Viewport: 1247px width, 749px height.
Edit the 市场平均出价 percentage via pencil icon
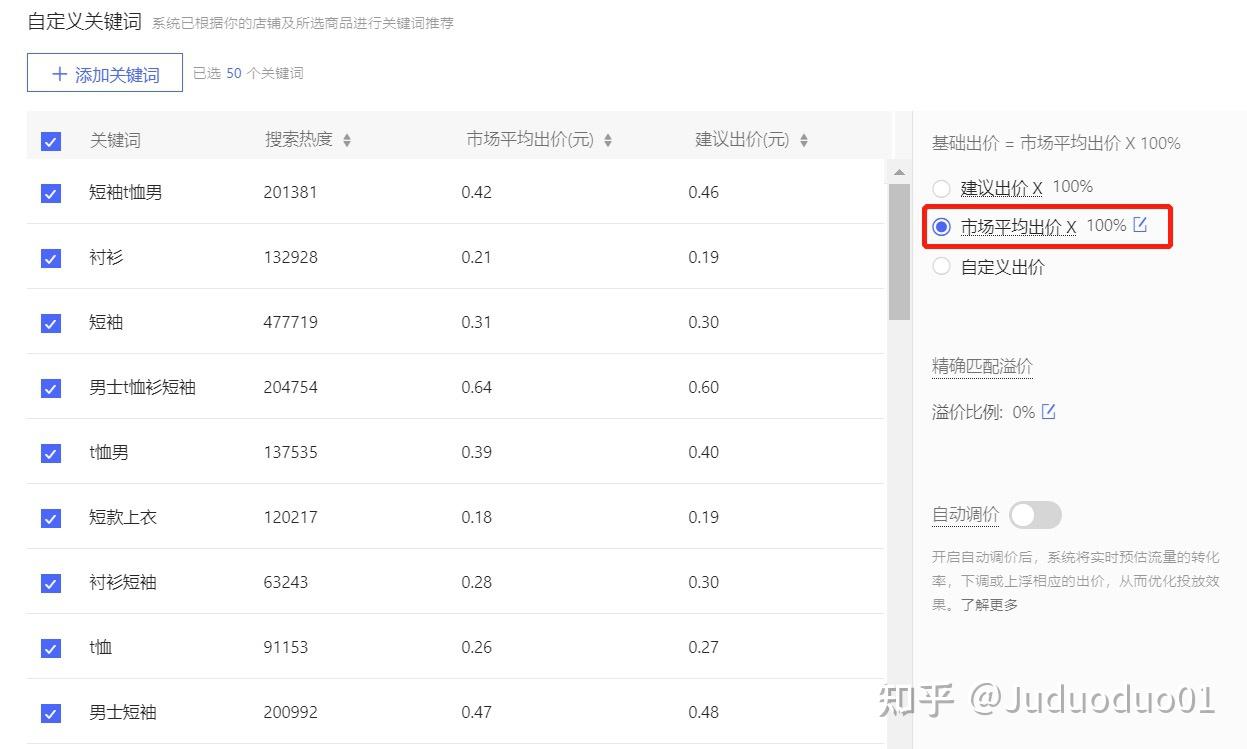[x=1140, y=225]
